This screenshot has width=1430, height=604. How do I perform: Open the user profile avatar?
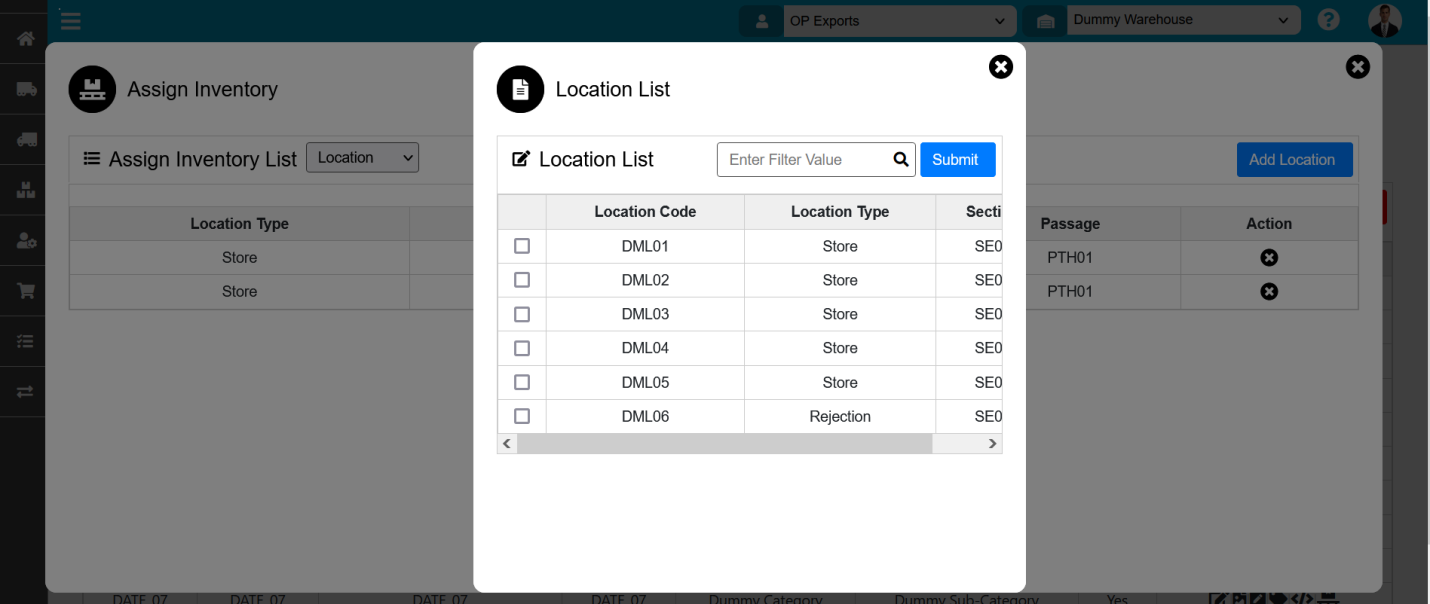coord(1385,20)
